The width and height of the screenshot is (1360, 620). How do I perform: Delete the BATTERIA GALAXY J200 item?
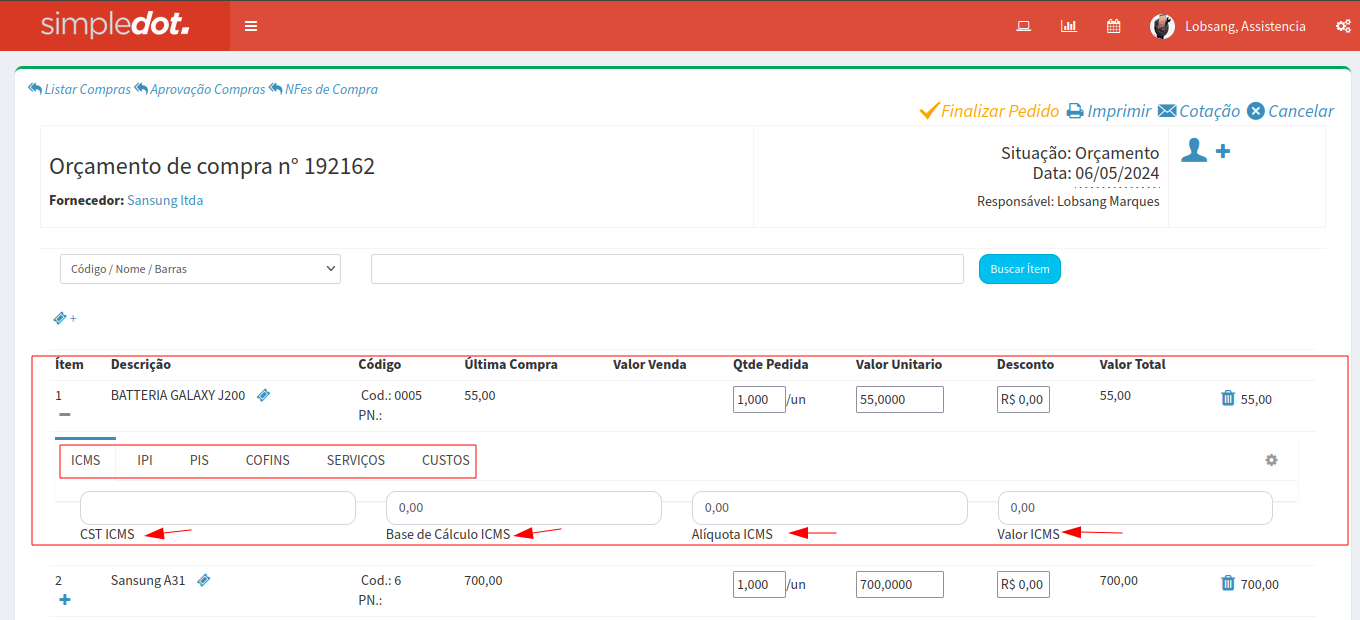pyautogui.click(x=1228, y=398)
